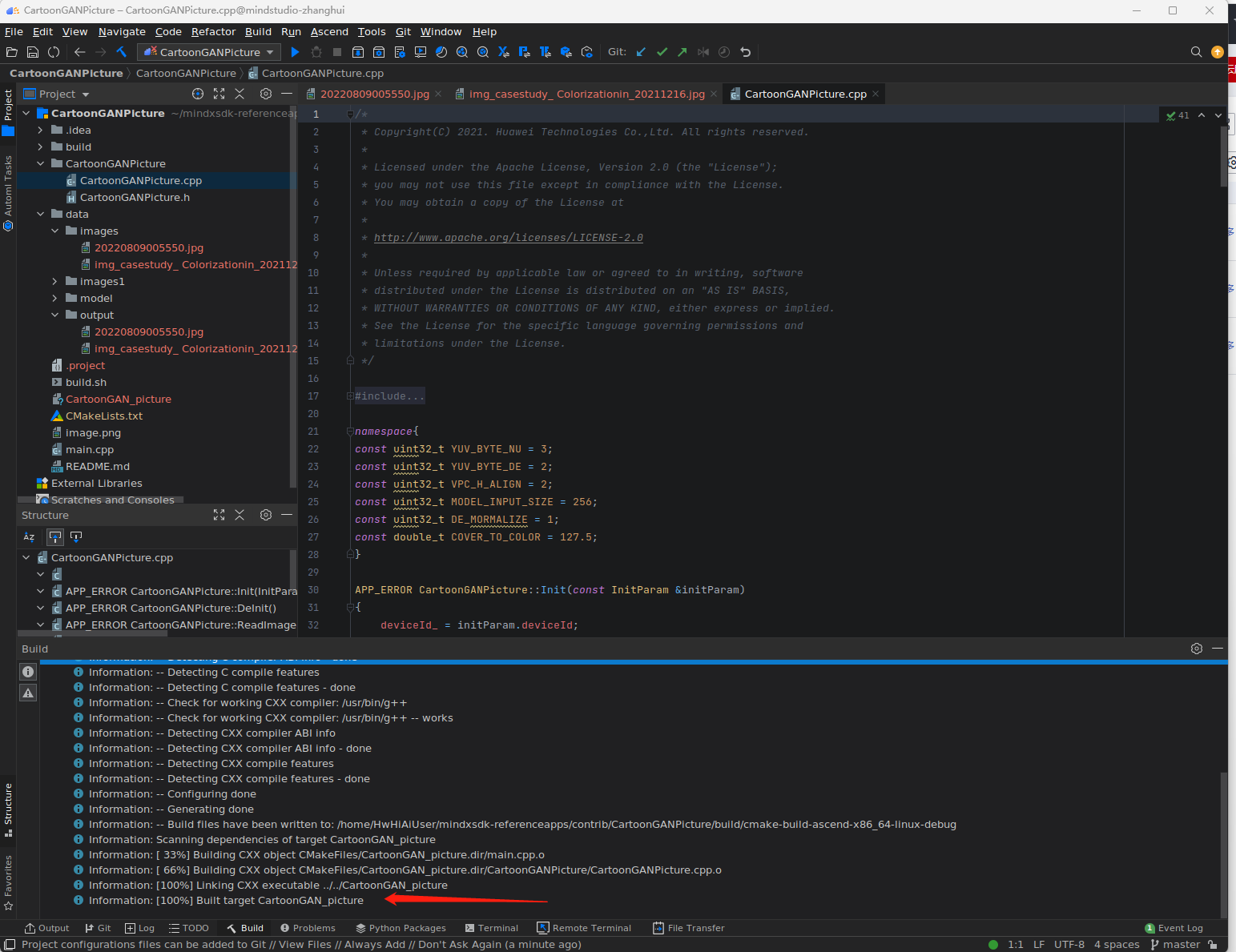Open main.cpp in the project tree

click(89, 449)
